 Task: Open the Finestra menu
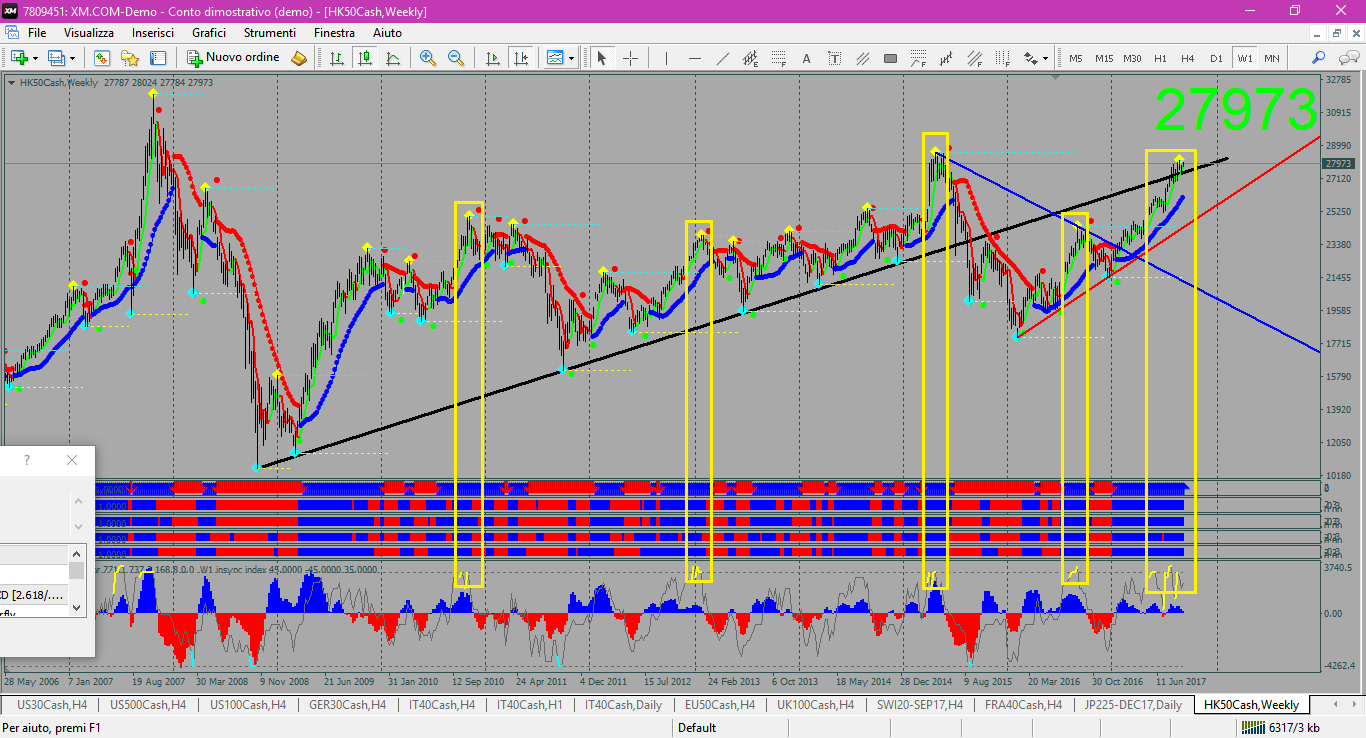tap(334, 33)
